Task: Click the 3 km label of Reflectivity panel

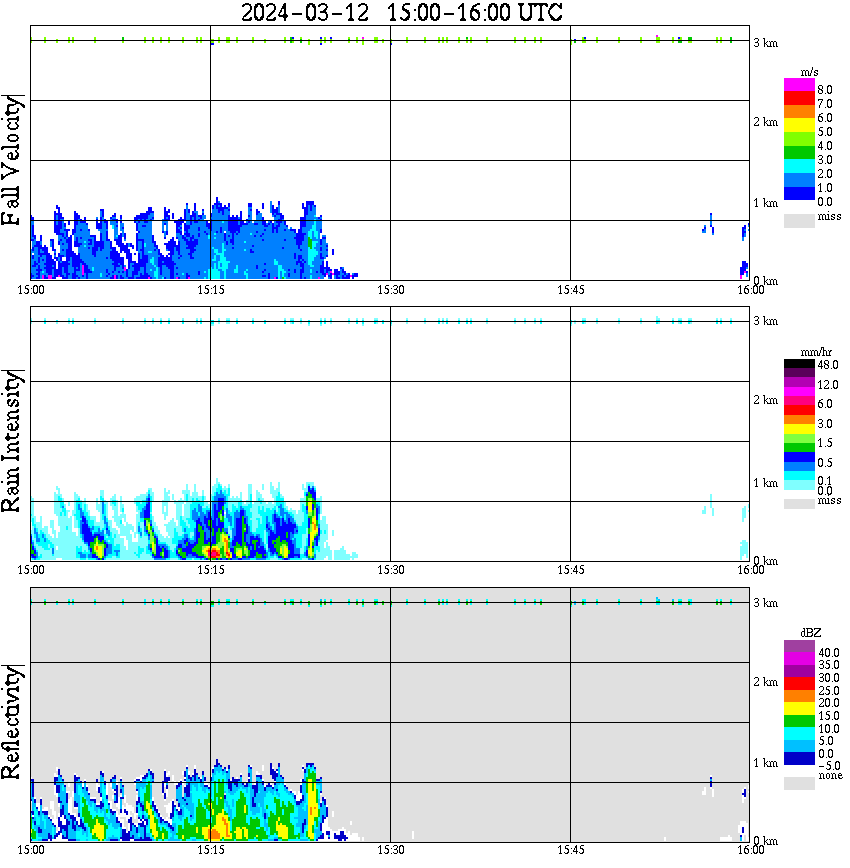Action: pyautogui.click(x=766, y=603)
